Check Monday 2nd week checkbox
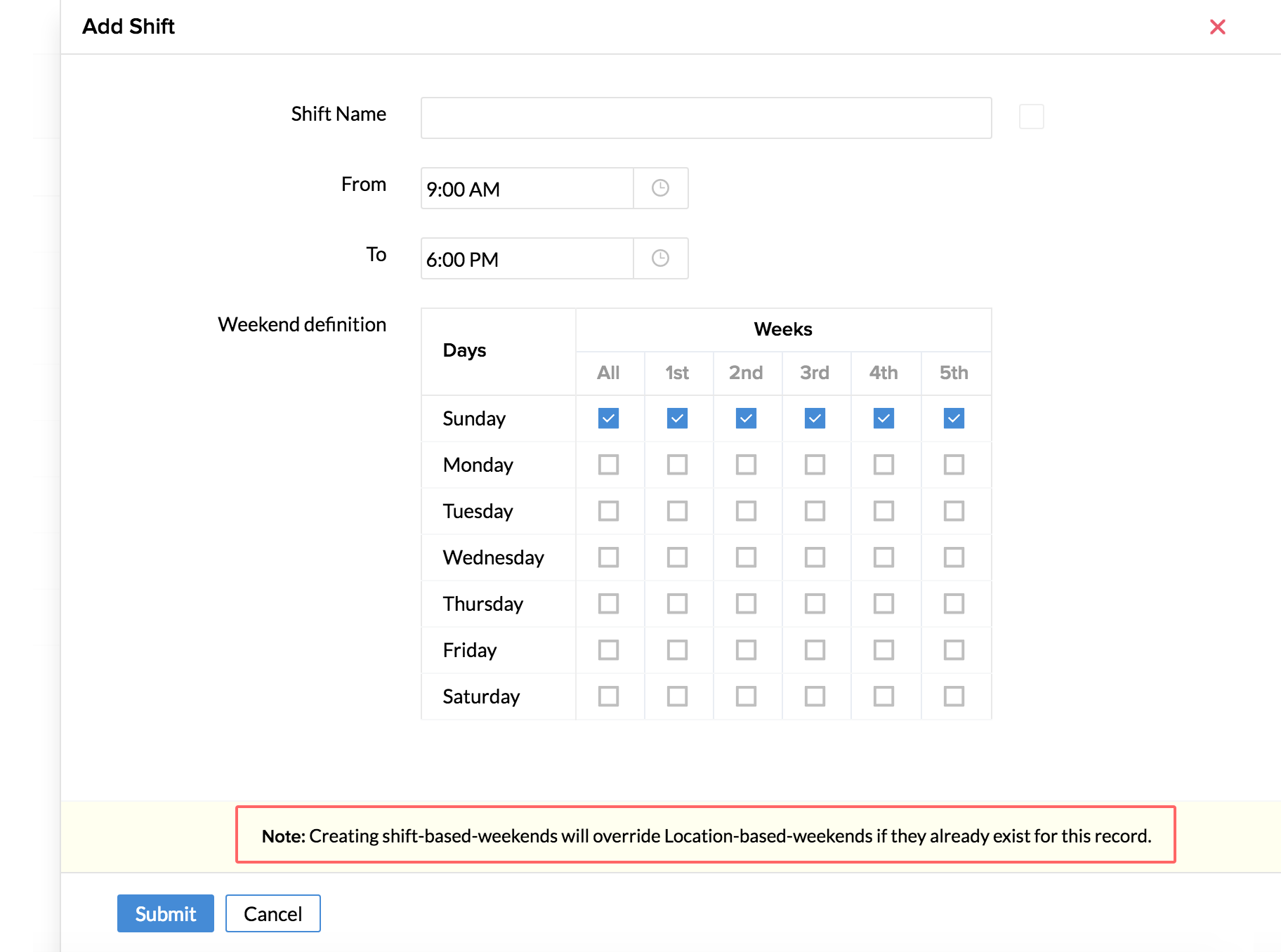 coord(746,465)
